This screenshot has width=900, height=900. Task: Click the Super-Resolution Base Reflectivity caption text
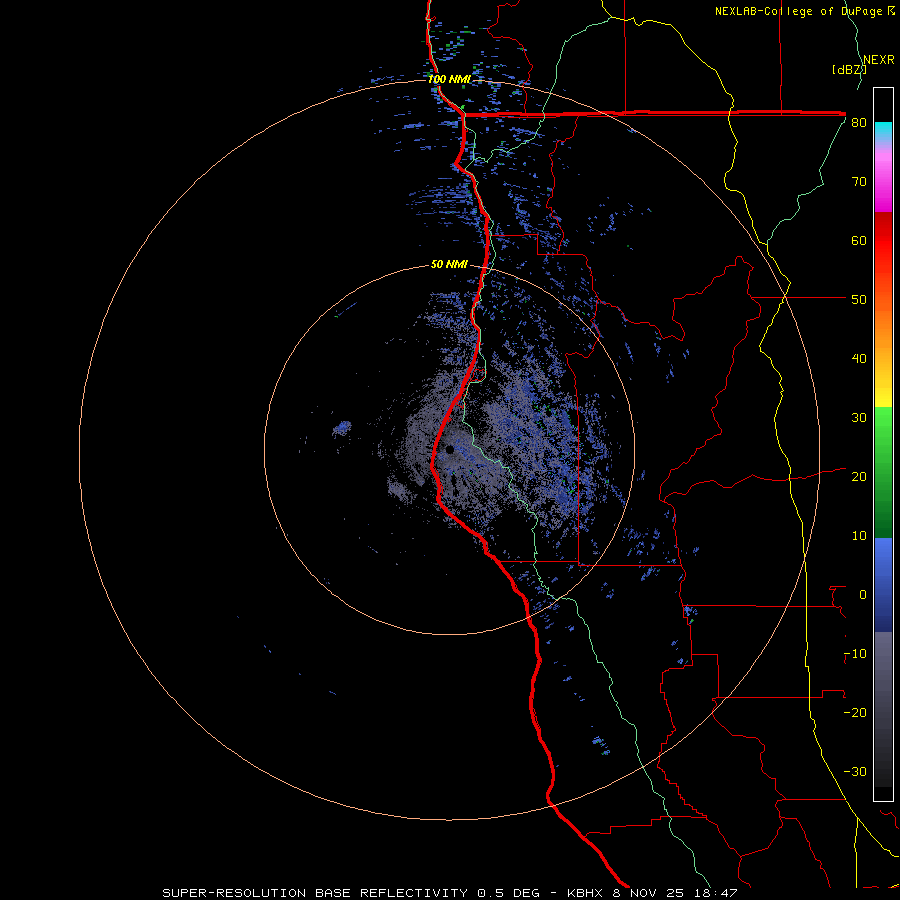(x=449, y=893)
